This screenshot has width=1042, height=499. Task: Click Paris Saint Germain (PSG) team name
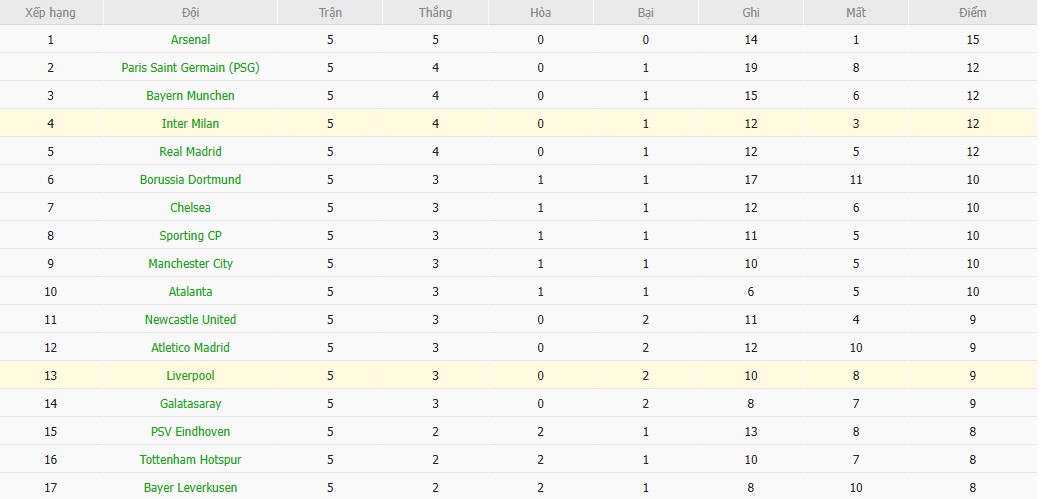pos(190,68)
